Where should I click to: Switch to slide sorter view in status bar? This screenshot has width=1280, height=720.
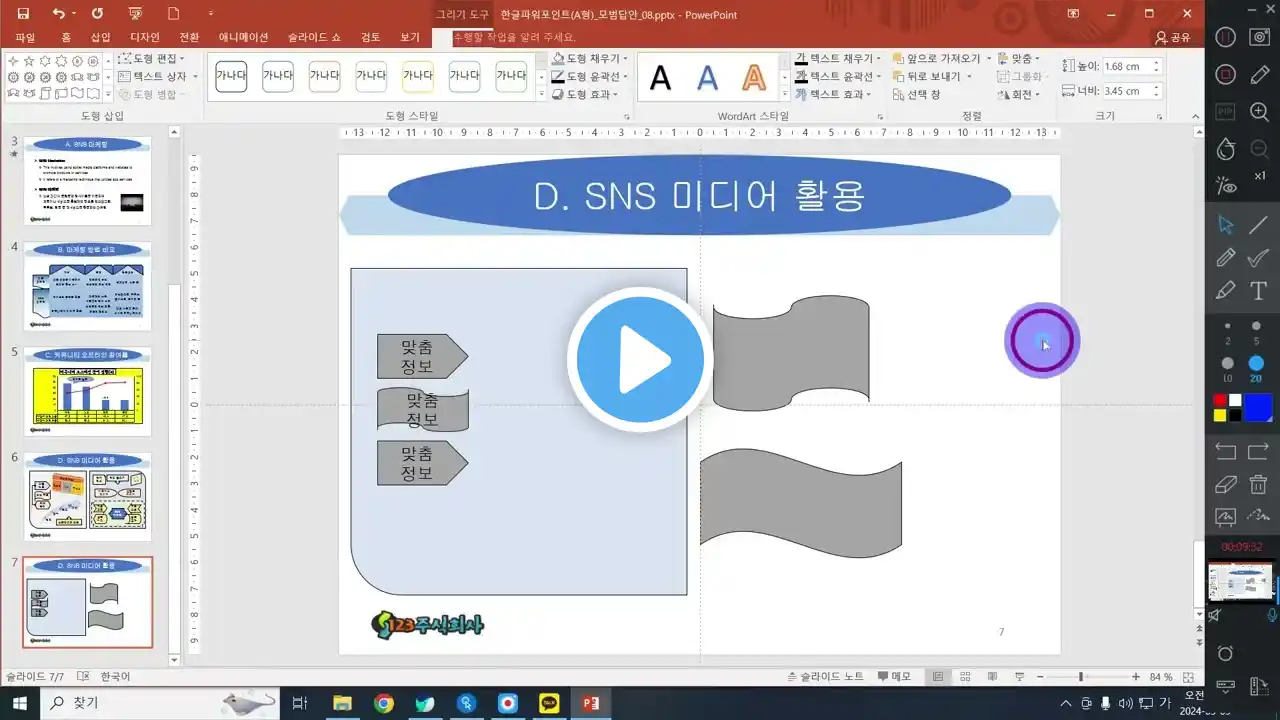point(964,677)
